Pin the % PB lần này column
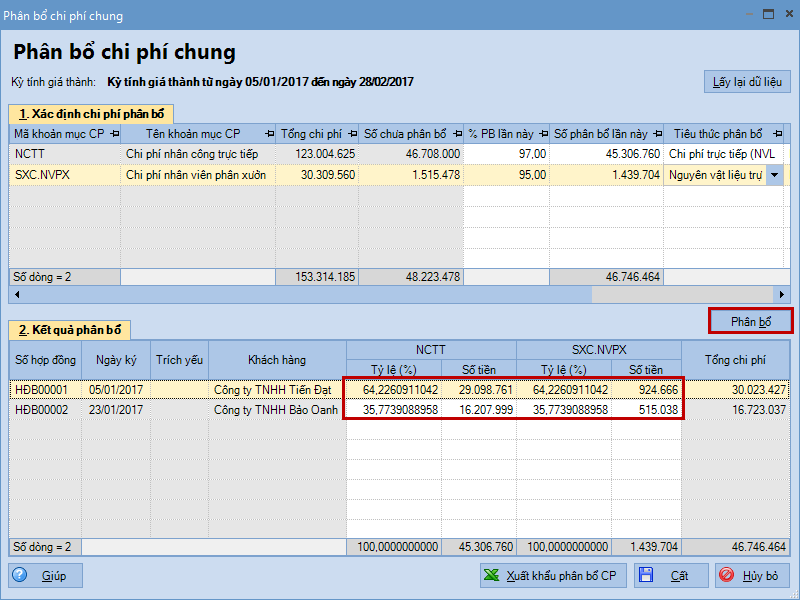Image resolution: width=800 pixels, height=600 pixels. pos(542,134)
